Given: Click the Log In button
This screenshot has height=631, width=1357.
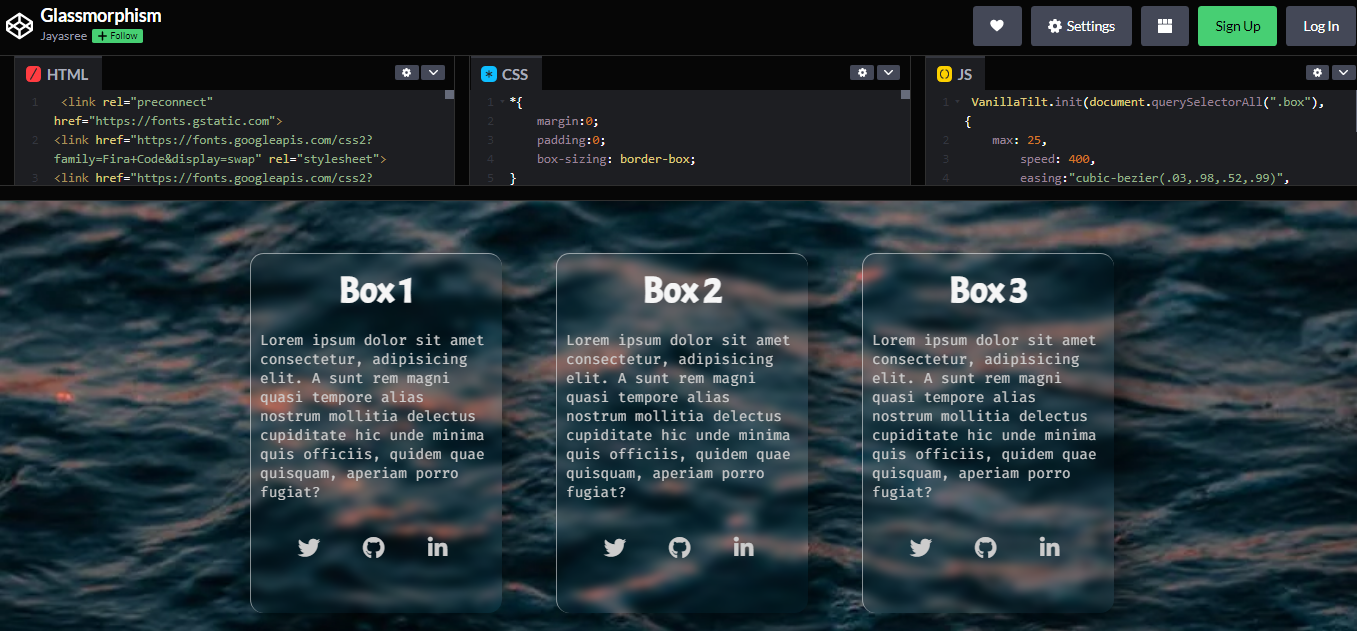Looking at the screenshot, I should [x=1320, y=26].
